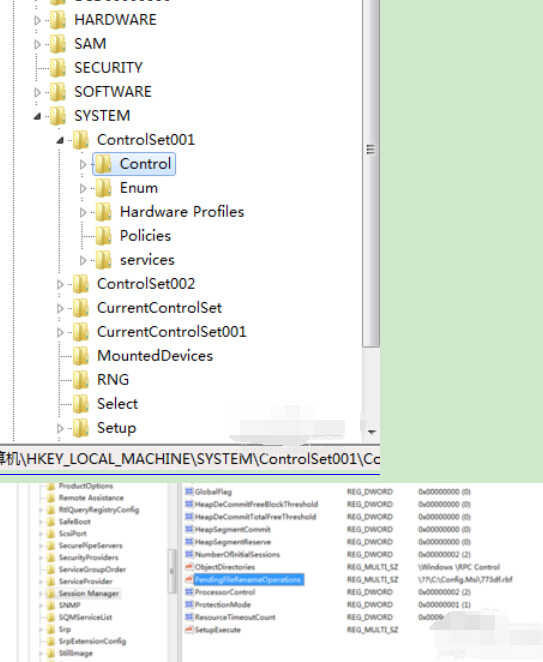Select the PendingFileRenameOperations value
The image size is (543, 662).
coord(248,580)
